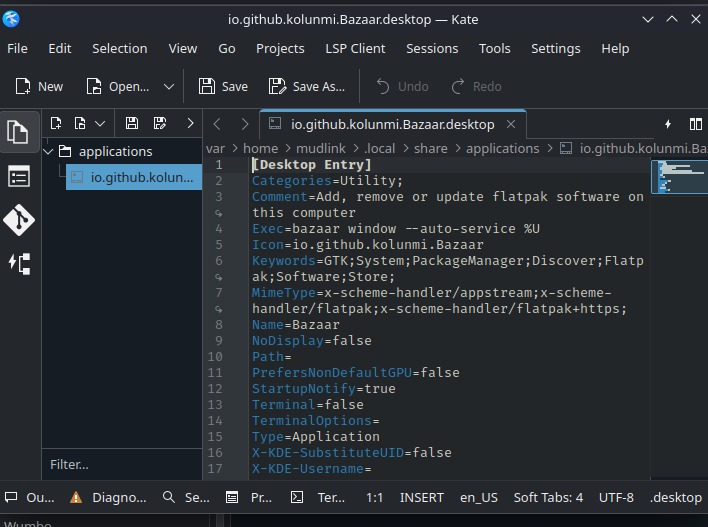Open the Help menu
Viewport: 708px width, 527px height.
click(x=615, y=48)
